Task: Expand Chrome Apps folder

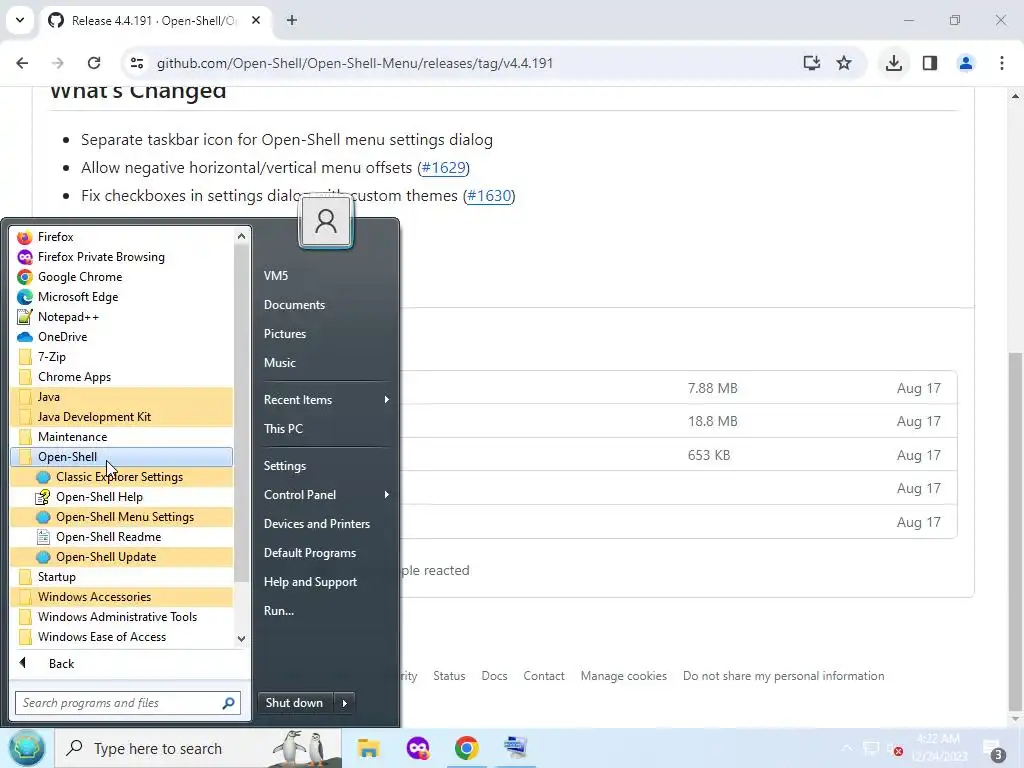Action: tap(121, 377)
